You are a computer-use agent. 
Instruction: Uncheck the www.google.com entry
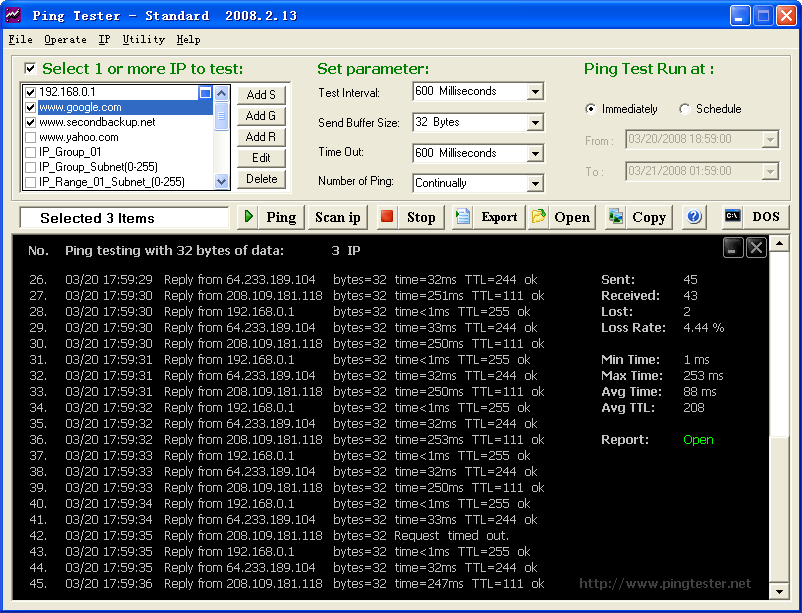(x=31, y=107)
